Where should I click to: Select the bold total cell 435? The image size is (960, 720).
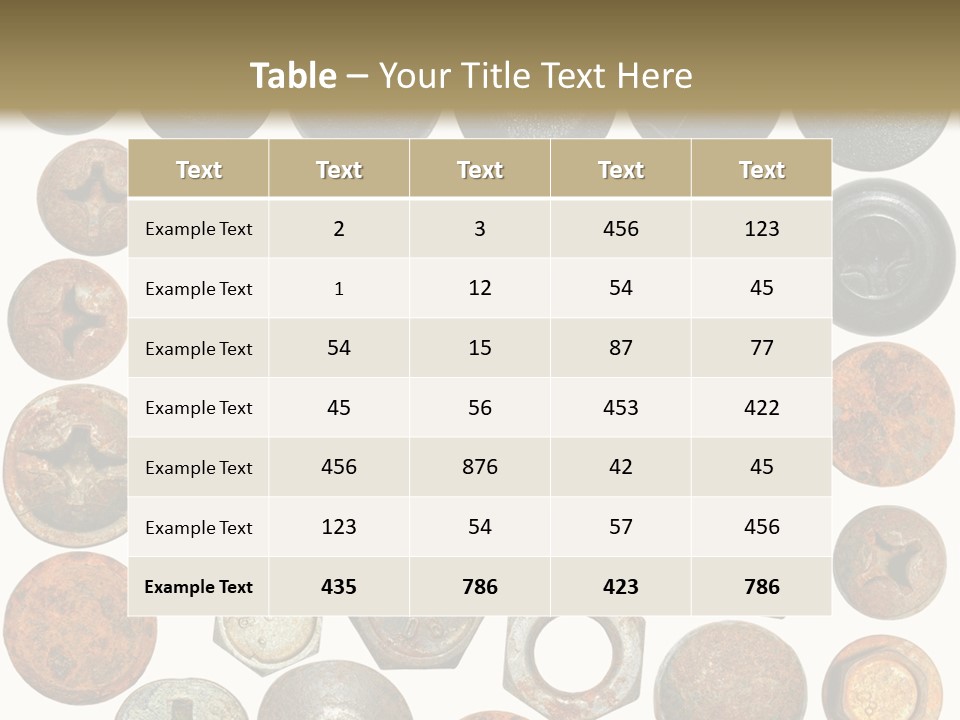pos(339,587)
